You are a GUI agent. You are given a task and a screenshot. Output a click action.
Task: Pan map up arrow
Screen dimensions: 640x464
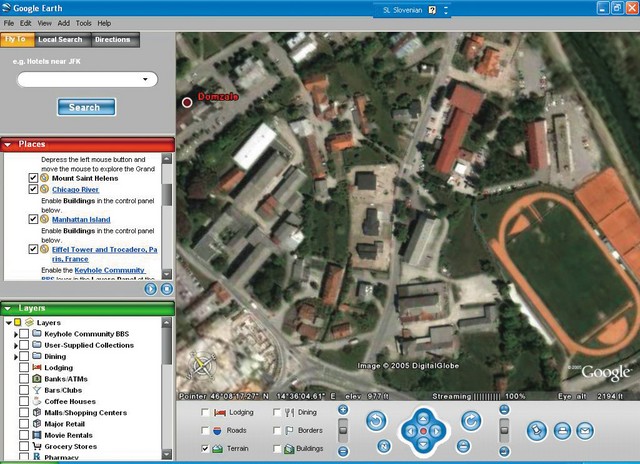coord(423,418)
